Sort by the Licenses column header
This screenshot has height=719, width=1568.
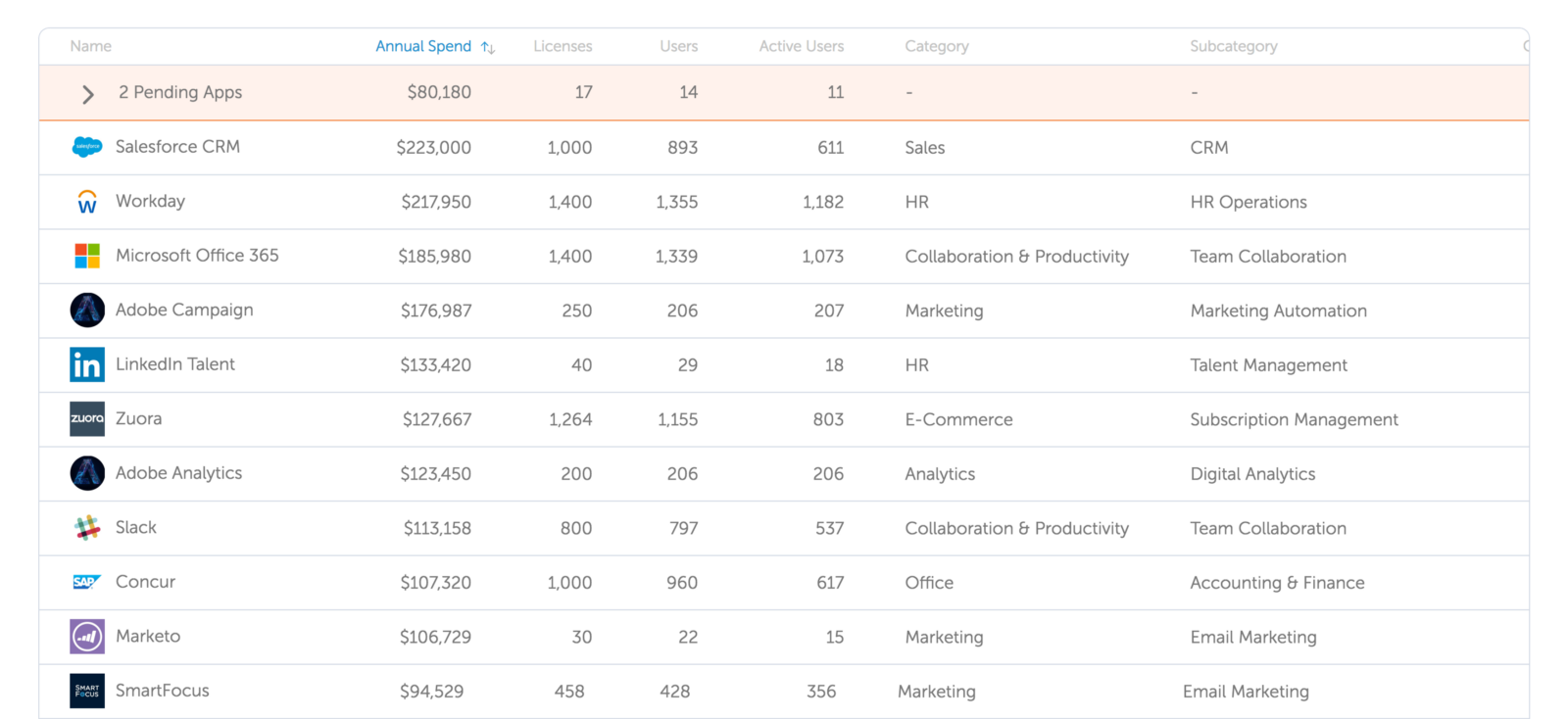tap(563, 46)
